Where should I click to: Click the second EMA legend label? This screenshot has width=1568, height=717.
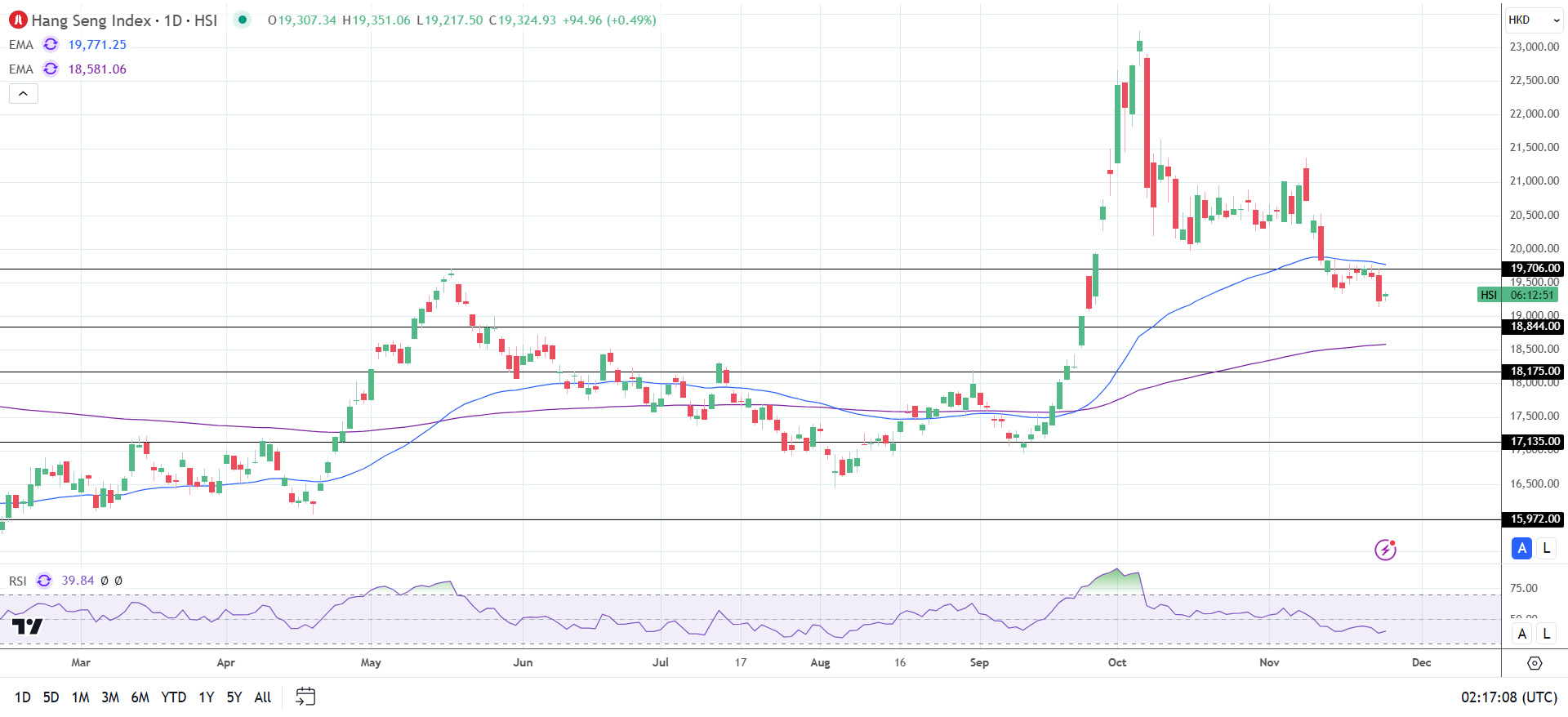(21, 69)
